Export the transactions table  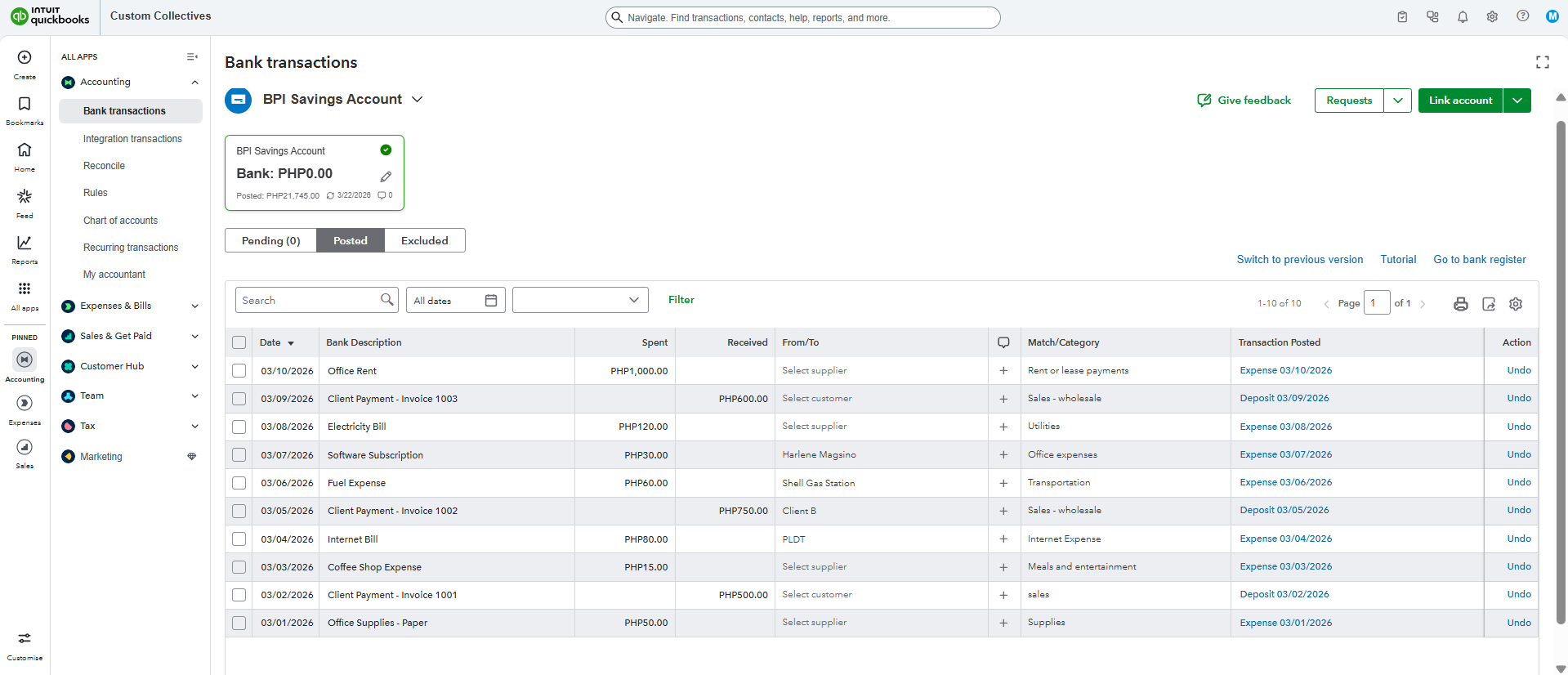[1489, 304]
